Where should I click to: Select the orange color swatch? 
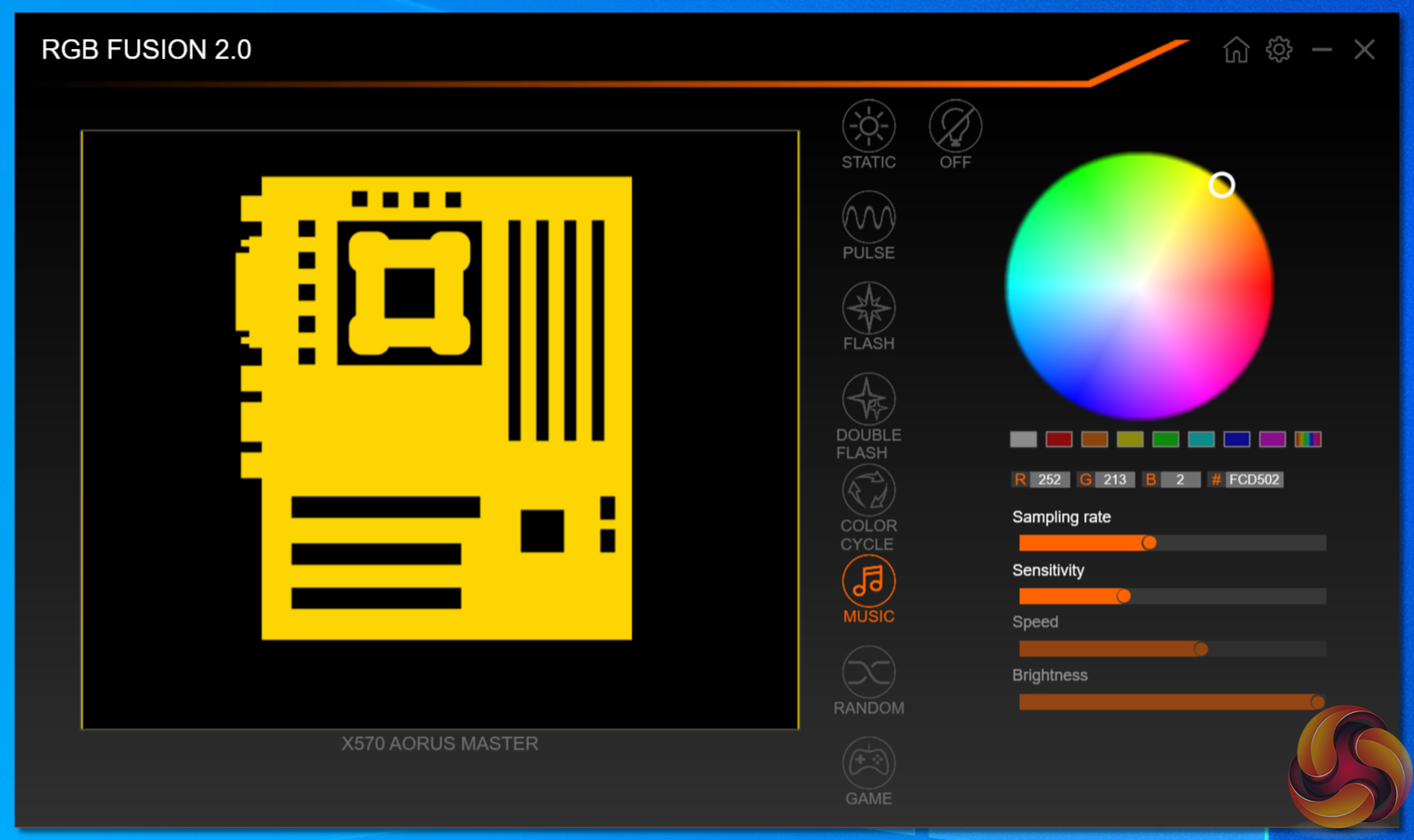click(x=1095, y=439)
